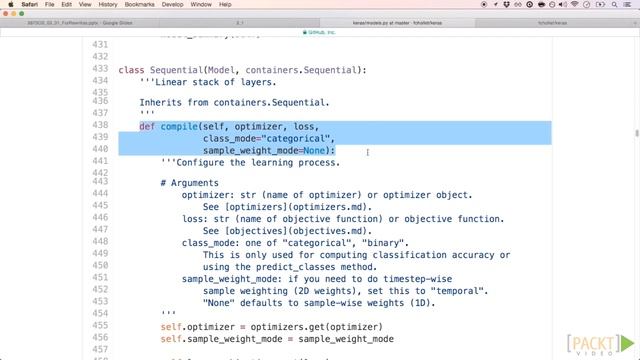Click the GitHub, Inc. address field
640x360 pixels.
(319, 32)
